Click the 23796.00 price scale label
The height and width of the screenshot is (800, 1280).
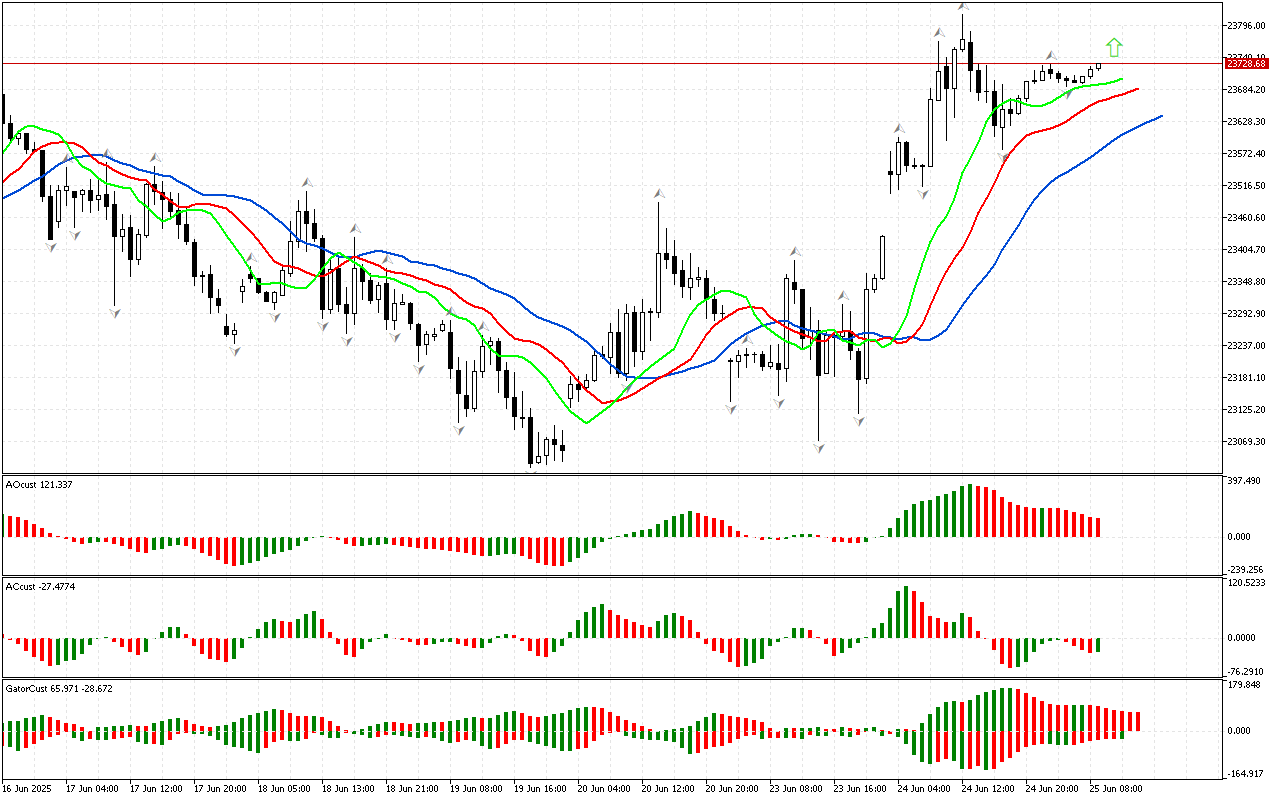(x=1246, y=25)
